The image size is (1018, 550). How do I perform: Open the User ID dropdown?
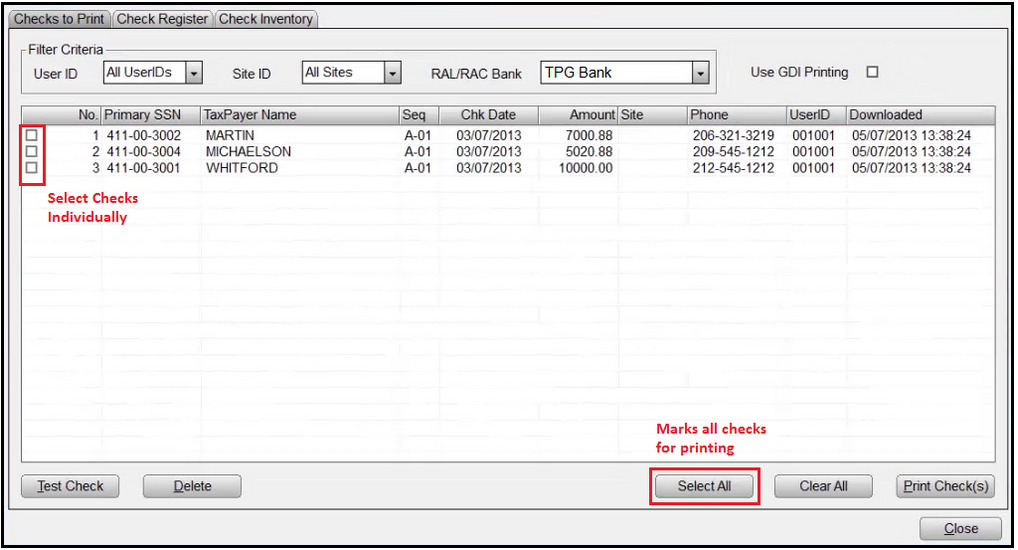pyautogui.click(x=194, y=73)
